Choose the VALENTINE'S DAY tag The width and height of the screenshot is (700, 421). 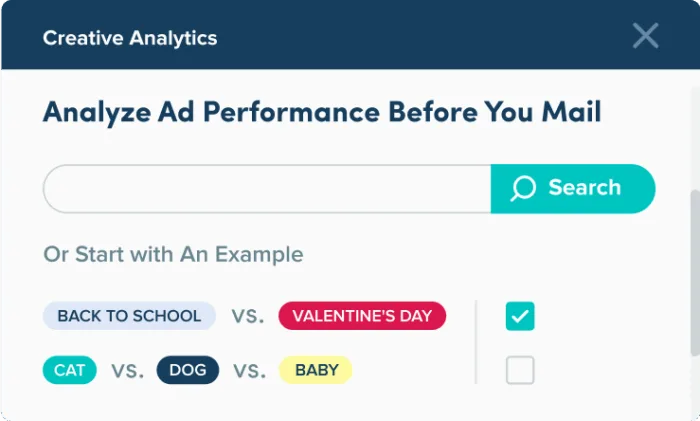[x=362, y=316]
